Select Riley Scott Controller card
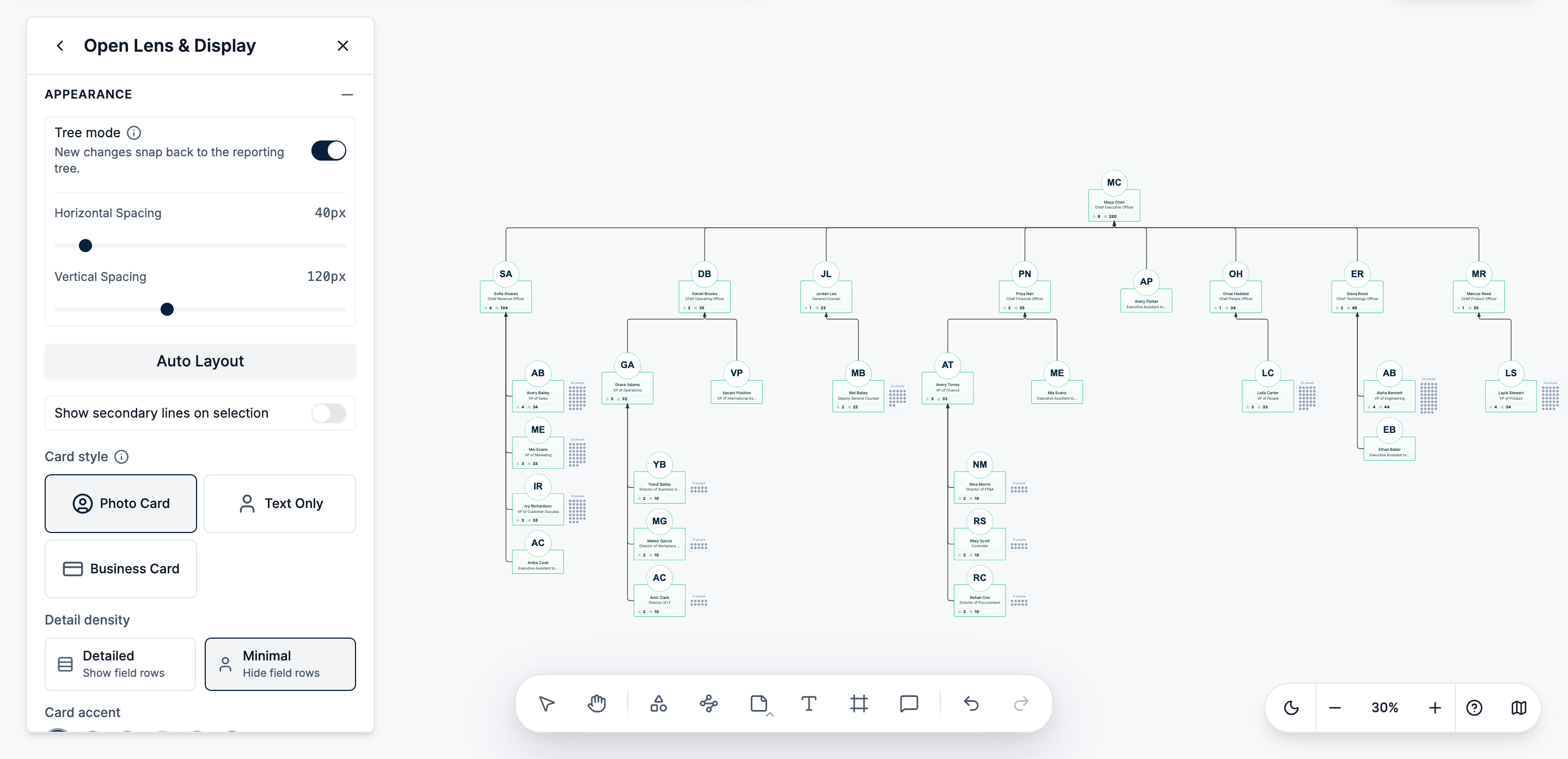The height and width of the screenshot is (759, 1568). coord(980,543)
